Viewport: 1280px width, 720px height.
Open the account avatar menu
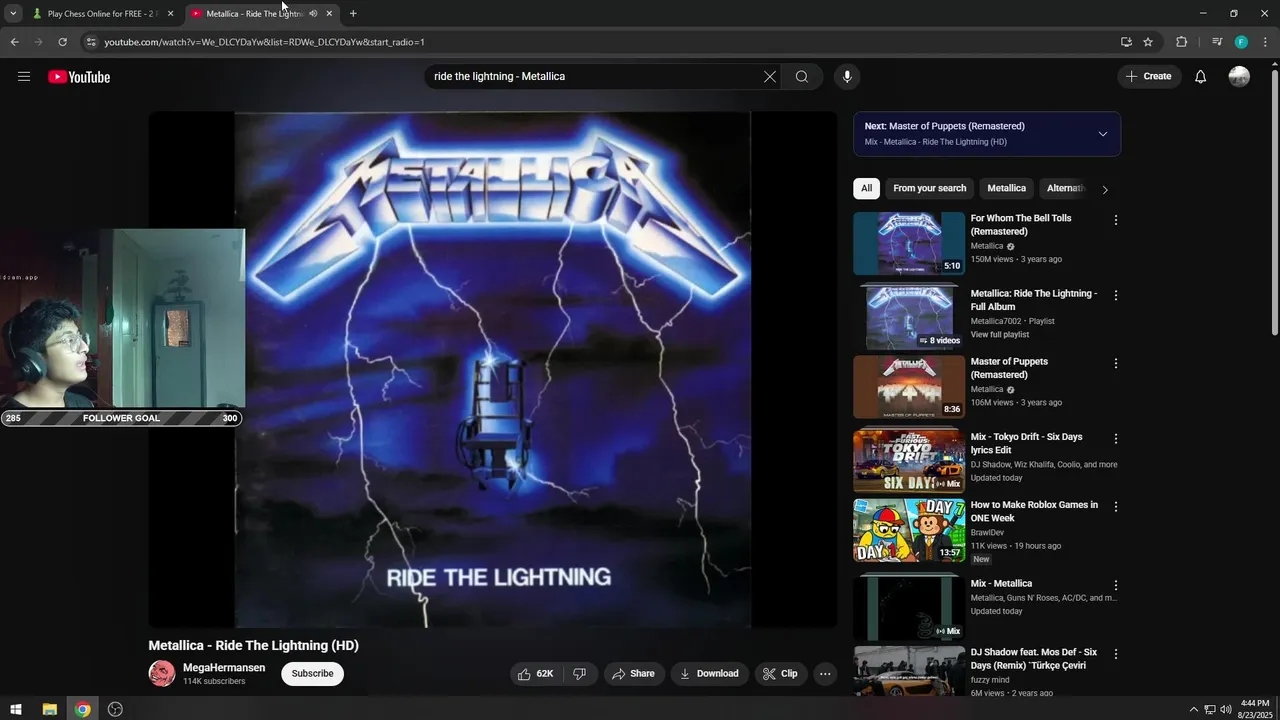1239,77
